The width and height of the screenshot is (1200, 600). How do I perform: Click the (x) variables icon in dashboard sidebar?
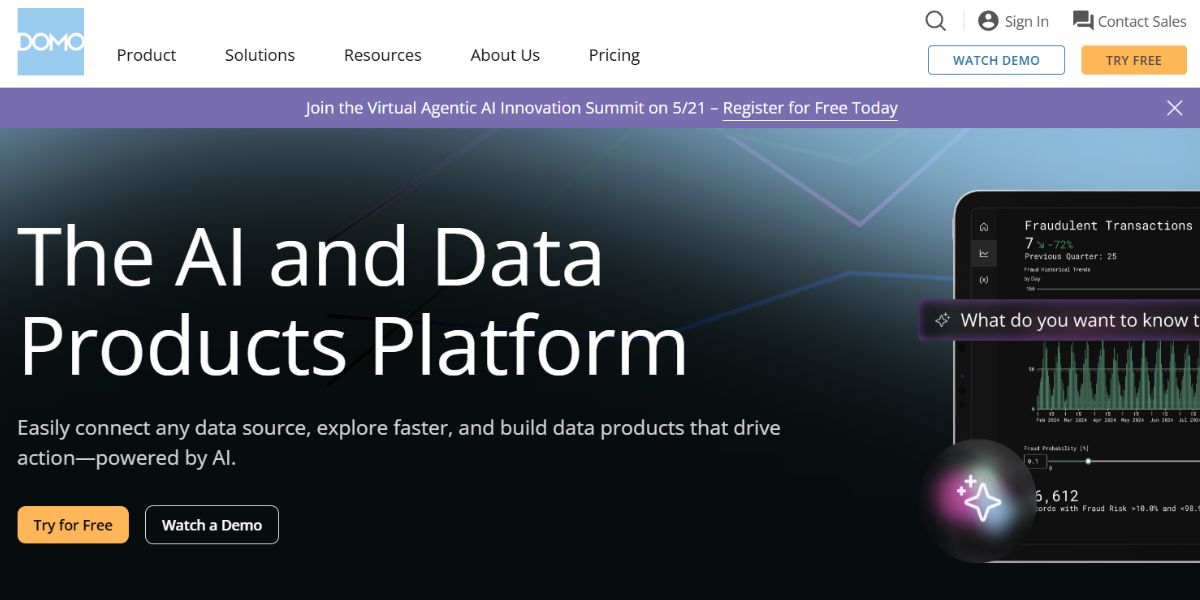(984, 280)
